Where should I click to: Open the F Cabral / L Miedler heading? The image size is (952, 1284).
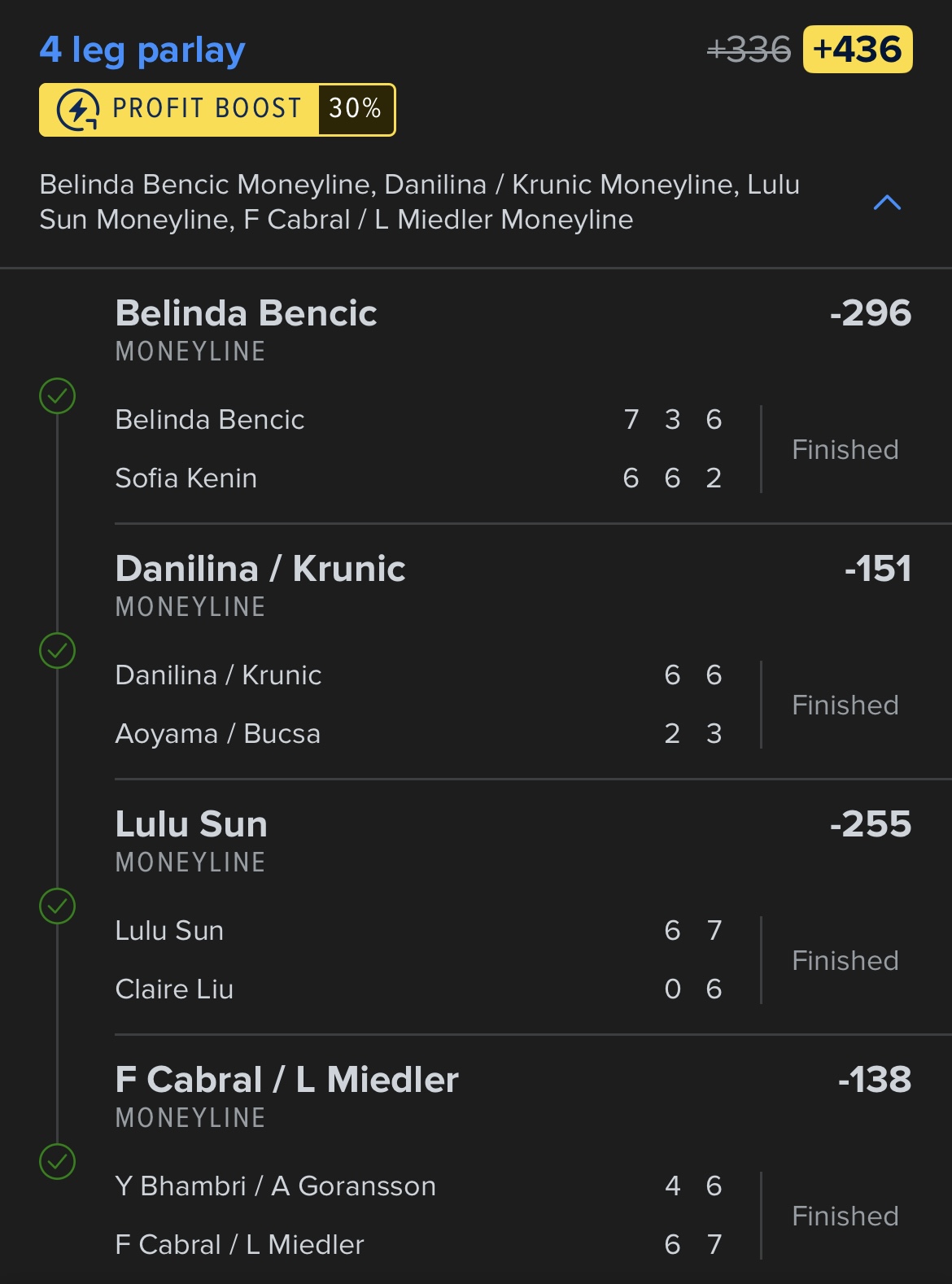coord(286,1081)
